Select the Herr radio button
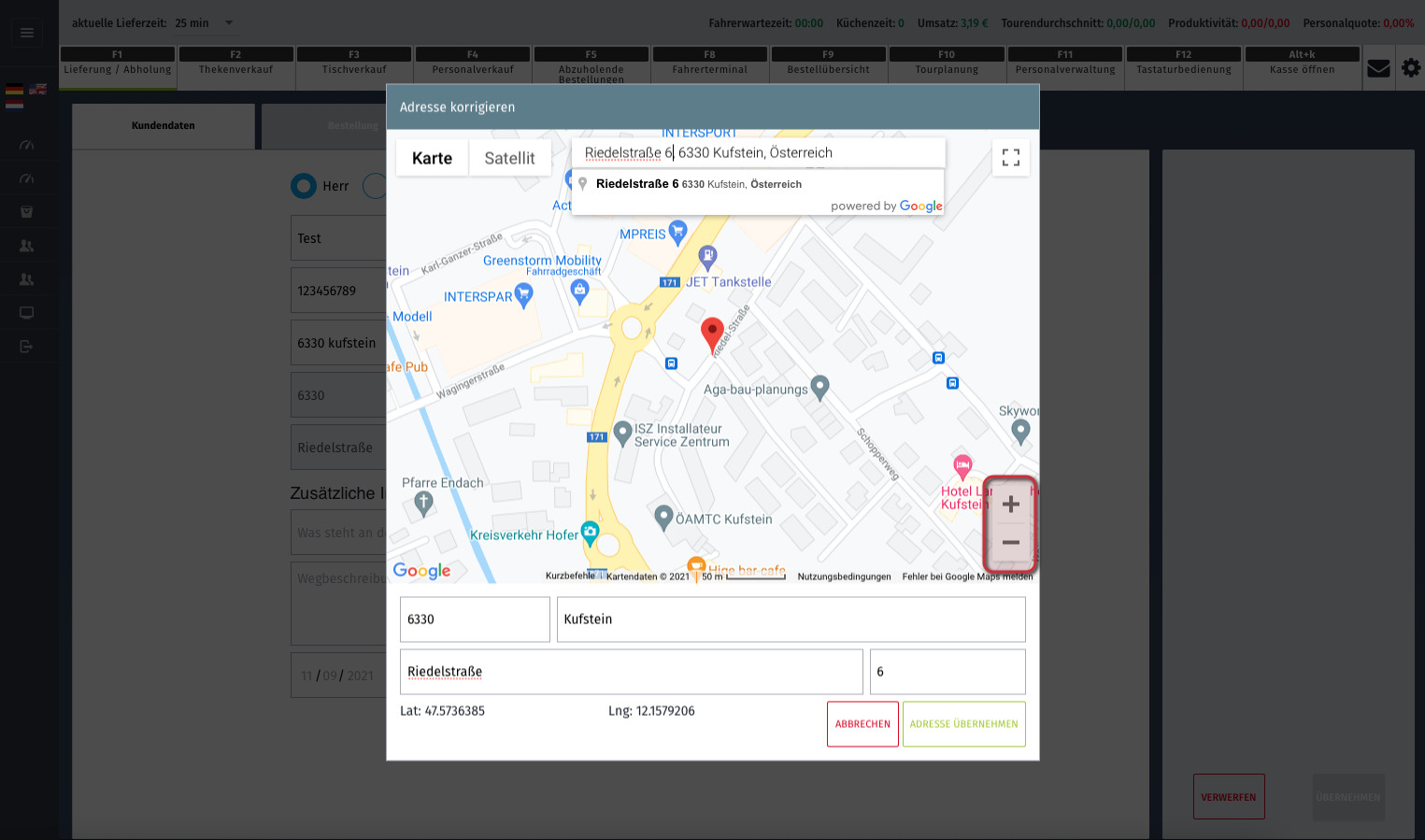 tap(304, 186)
